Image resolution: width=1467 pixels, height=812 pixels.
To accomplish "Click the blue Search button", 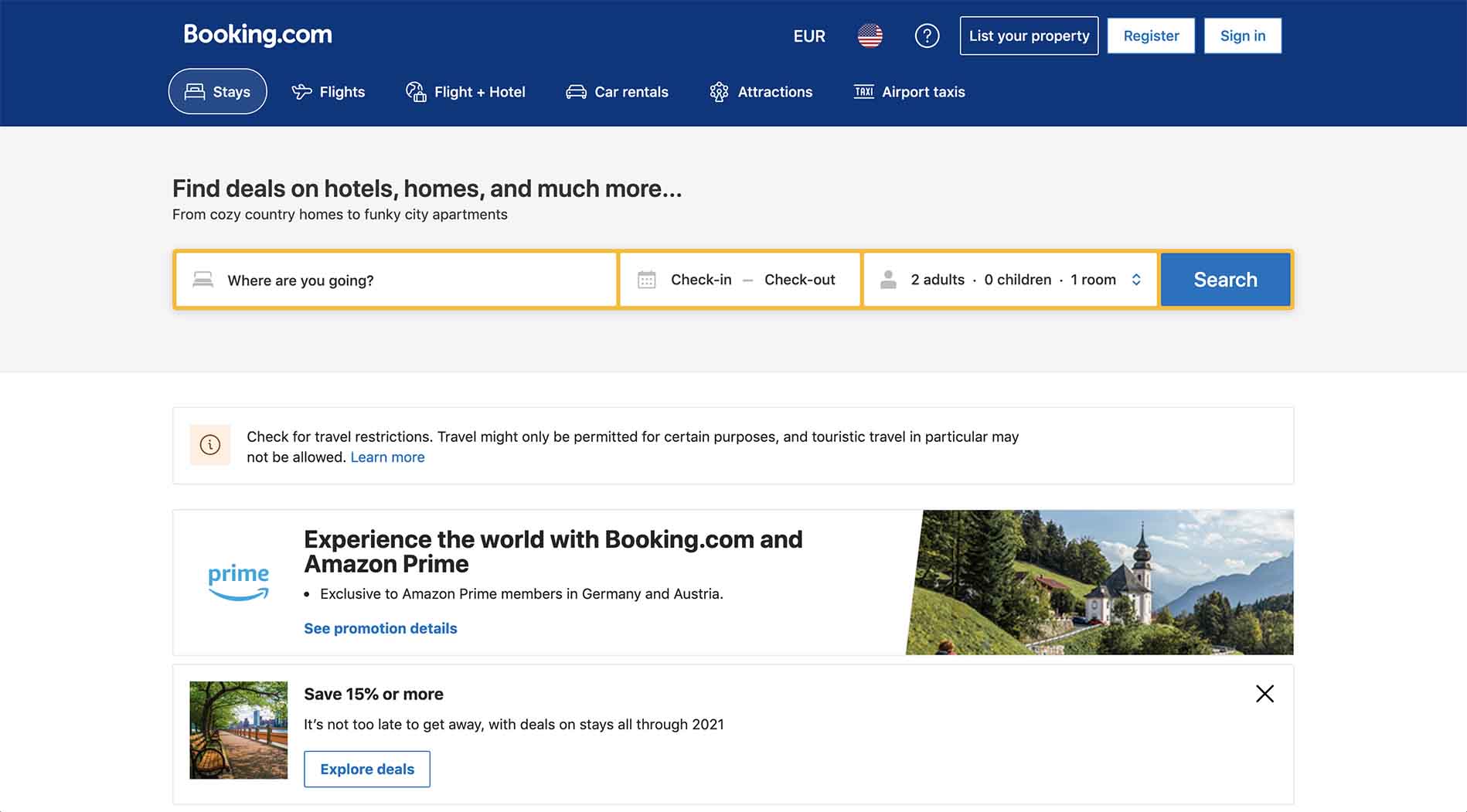I will [x=1225, y=280].
